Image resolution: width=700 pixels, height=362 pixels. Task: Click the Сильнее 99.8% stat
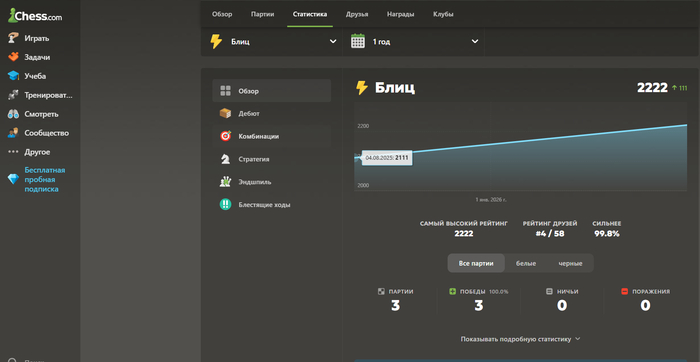point(607,228)
